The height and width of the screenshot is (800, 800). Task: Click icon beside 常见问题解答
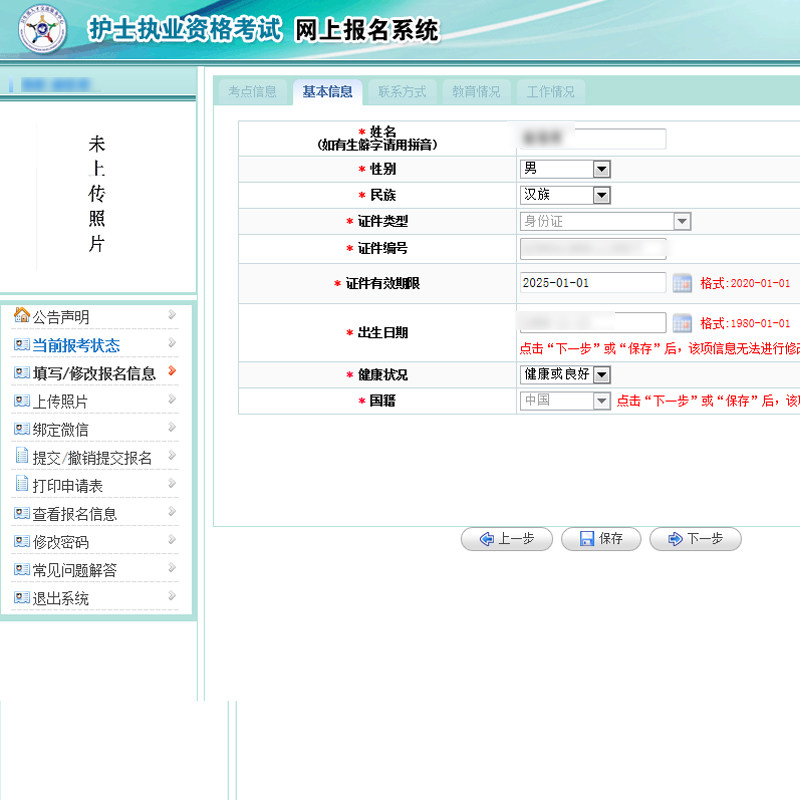click(21, 569)
